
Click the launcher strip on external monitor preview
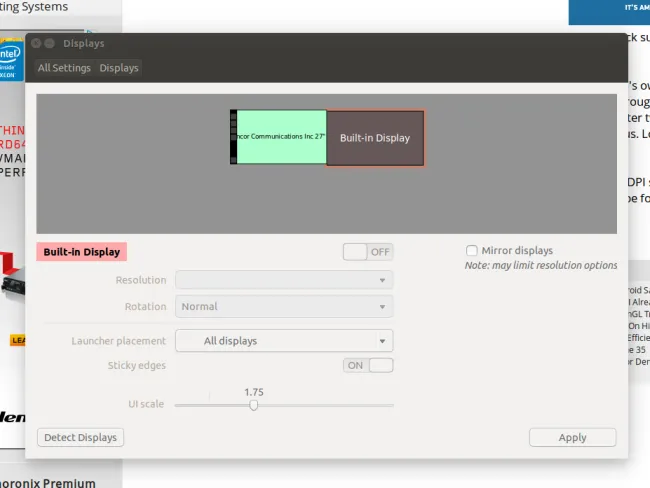pyautogui.click(x=233, y=137)
